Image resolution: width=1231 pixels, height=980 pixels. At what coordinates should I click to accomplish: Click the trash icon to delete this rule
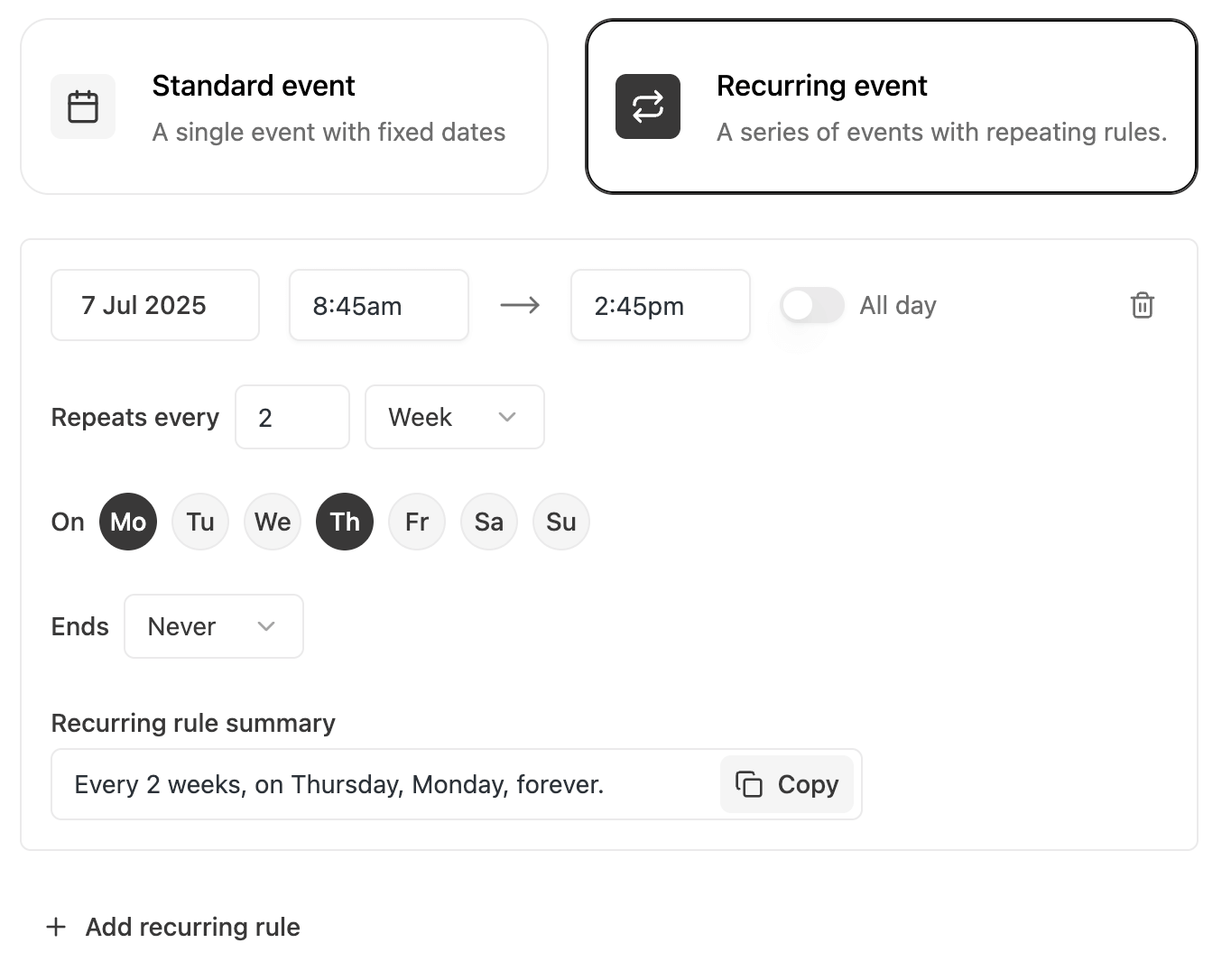(1143, 305)
